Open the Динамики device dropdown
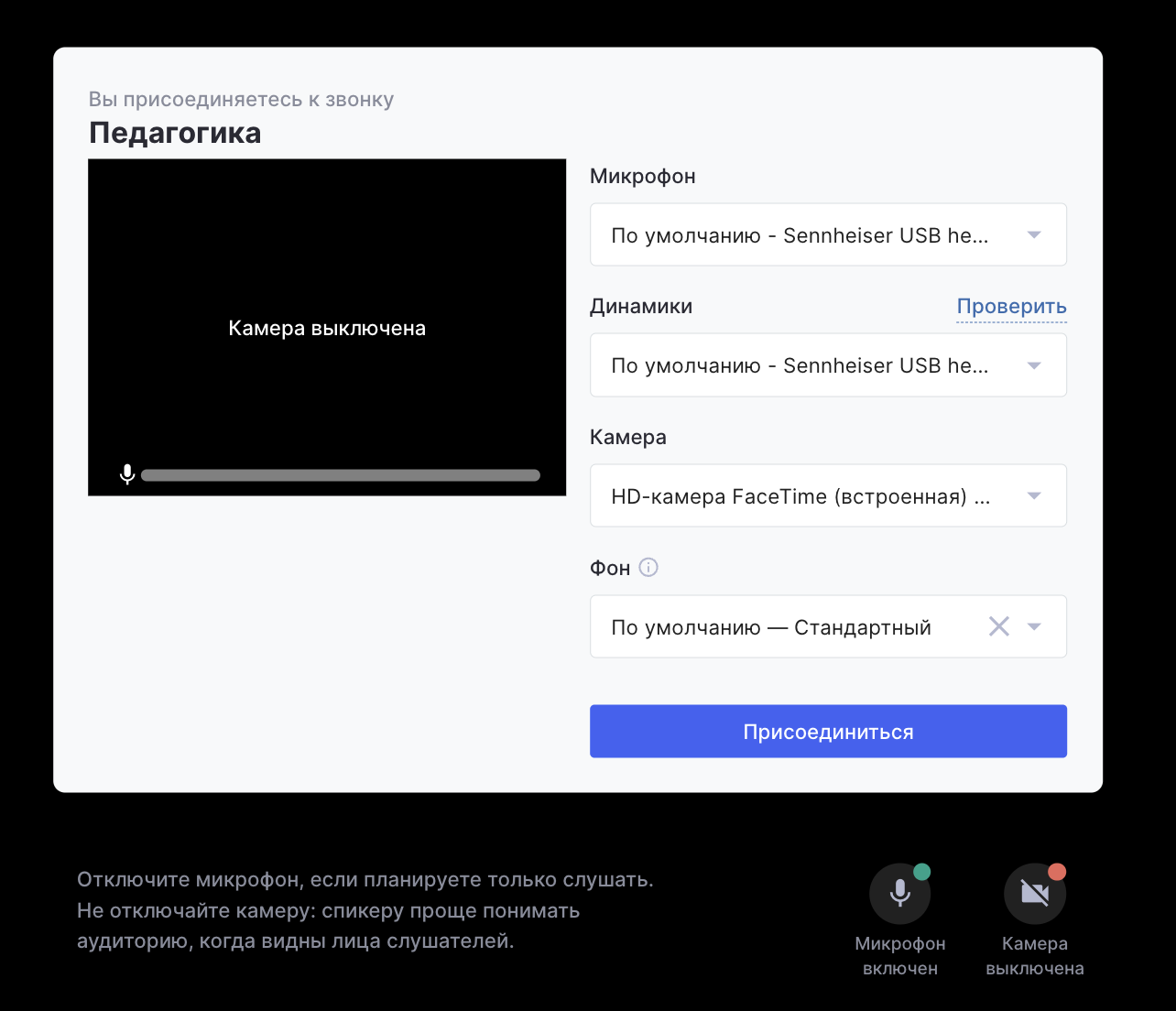Image resolution: width=1176 pixels, height=1011 pixels. tap(828, 364)
